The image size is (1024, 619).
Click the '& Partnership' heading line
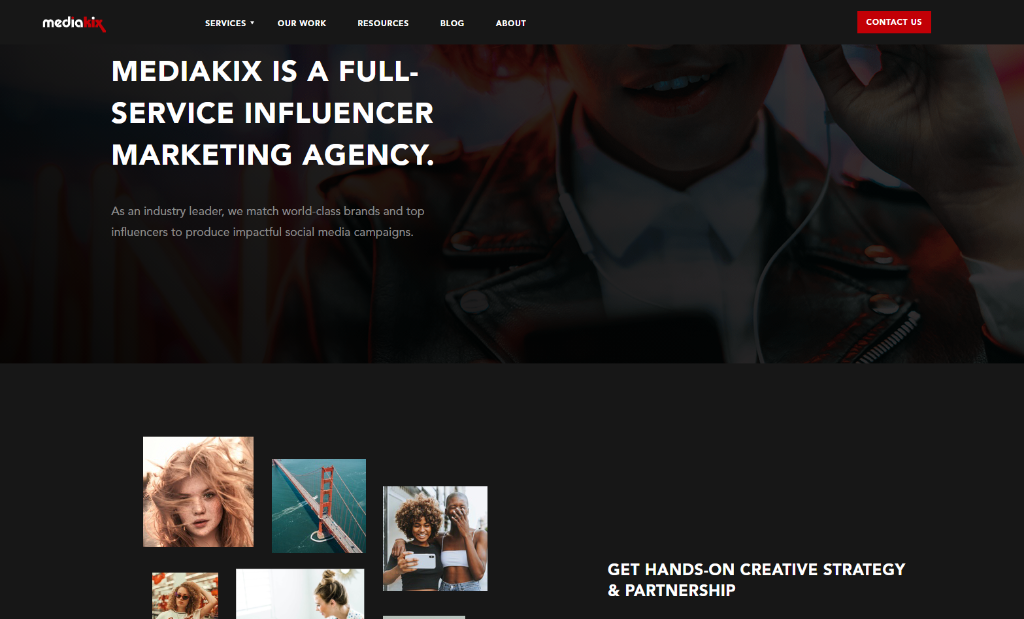pyautogui.click(x=671, y=590)
